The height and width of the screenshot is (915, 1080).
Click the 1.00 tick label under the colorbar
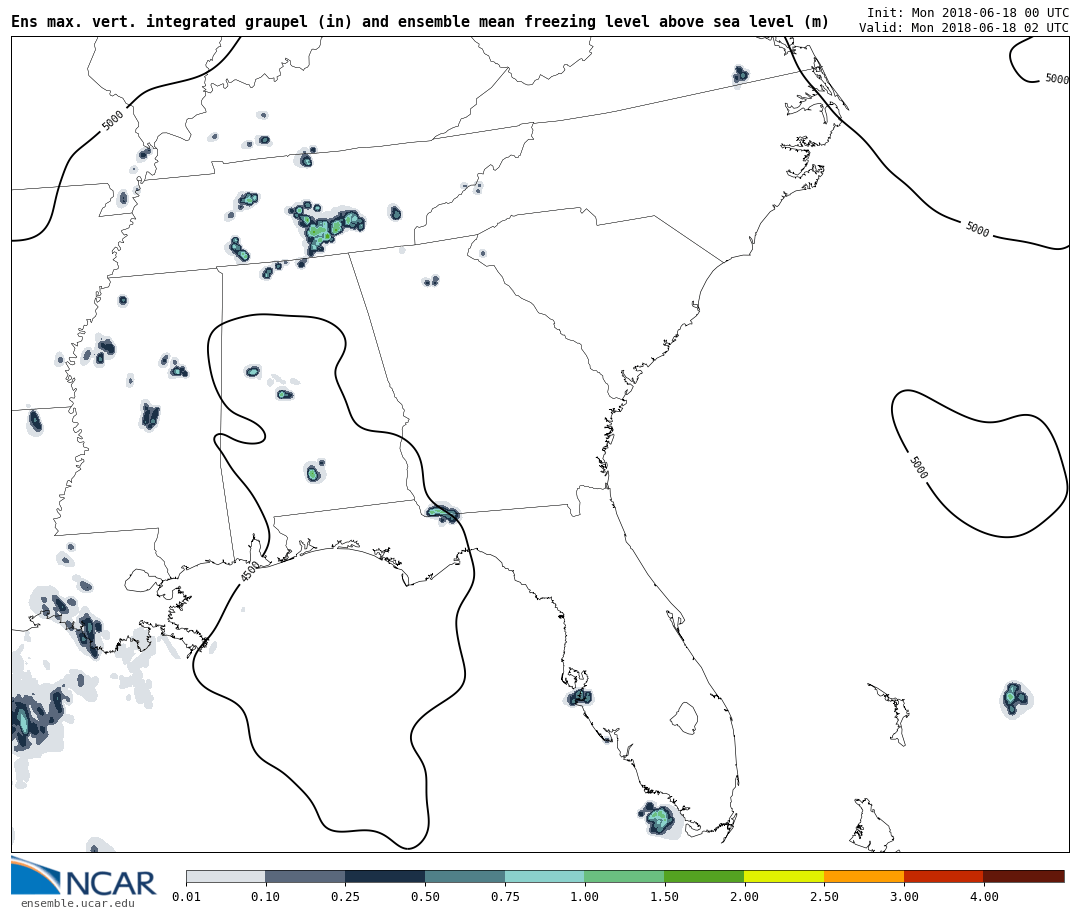point(584,897)
